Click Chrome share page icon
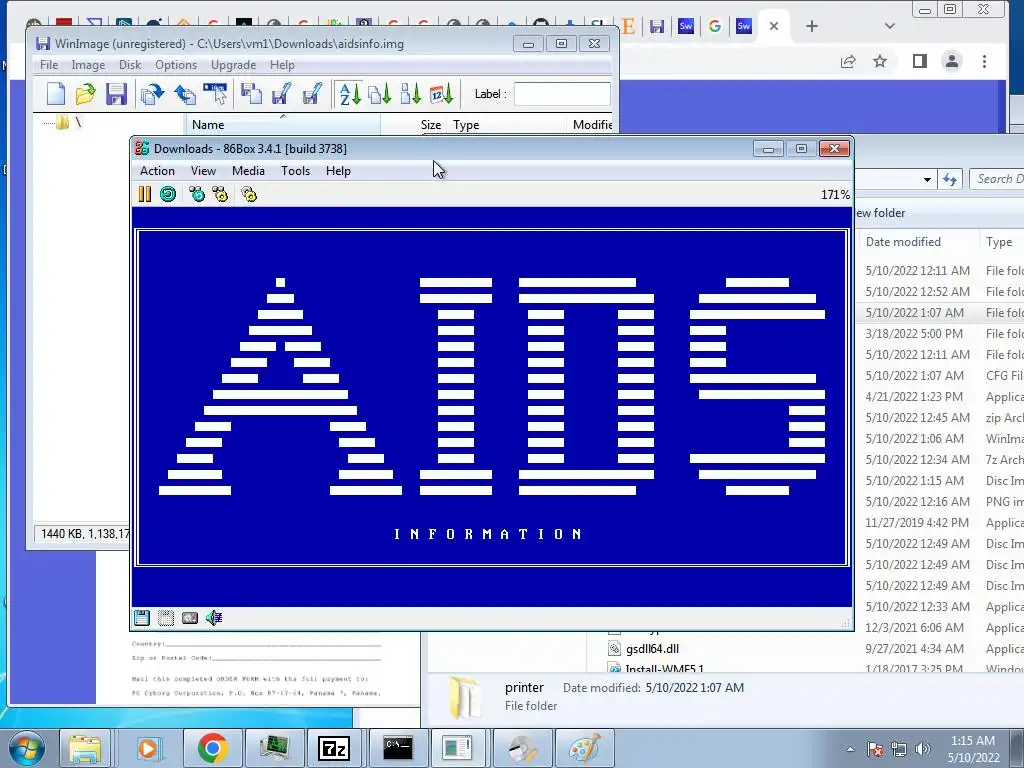This screenshot has height=768, width=1024. [848, 61]
